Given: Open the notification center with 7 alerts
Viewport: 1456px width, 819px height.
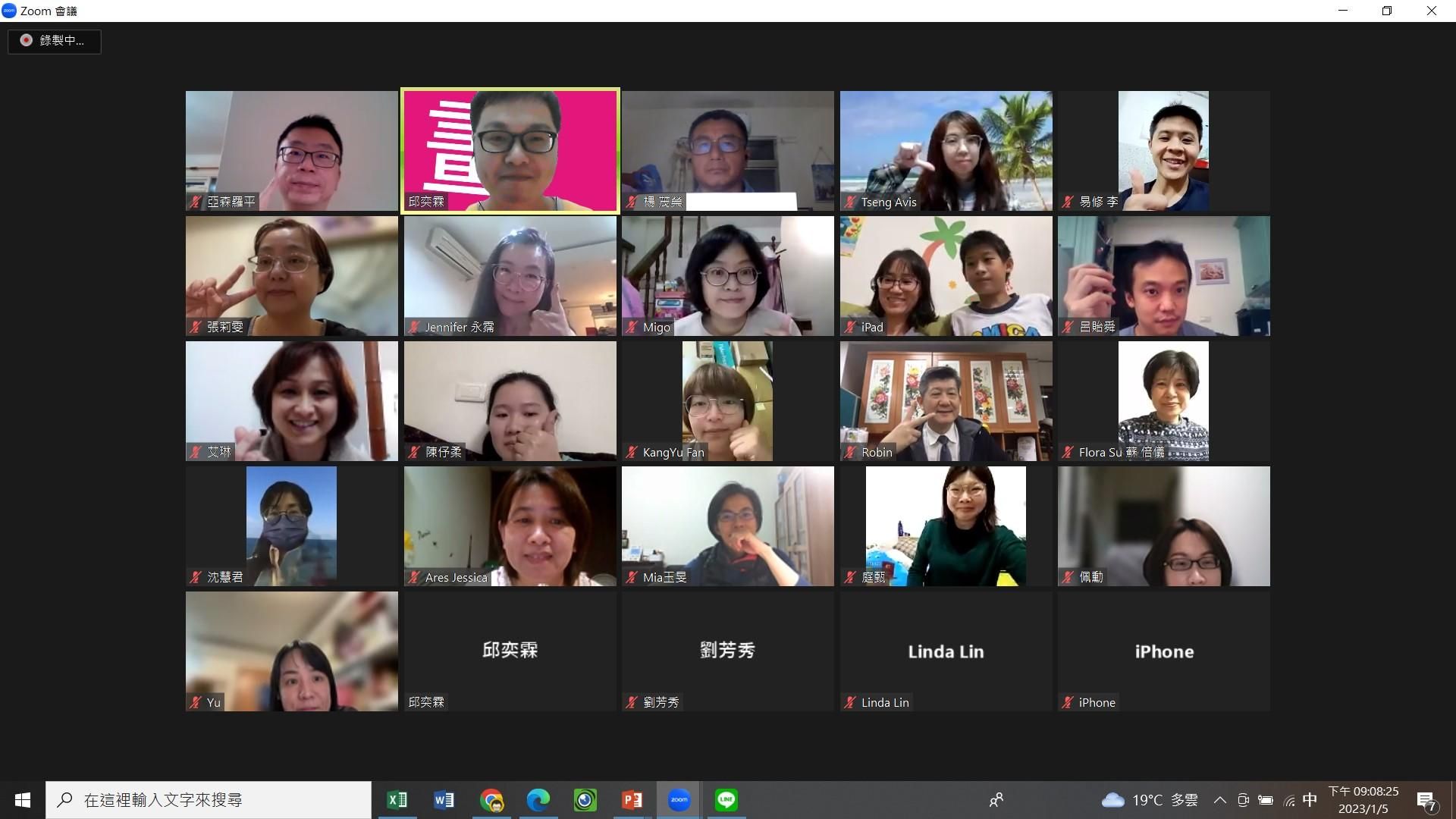Looking at the screenshot, I should [x=1426, y=801].
